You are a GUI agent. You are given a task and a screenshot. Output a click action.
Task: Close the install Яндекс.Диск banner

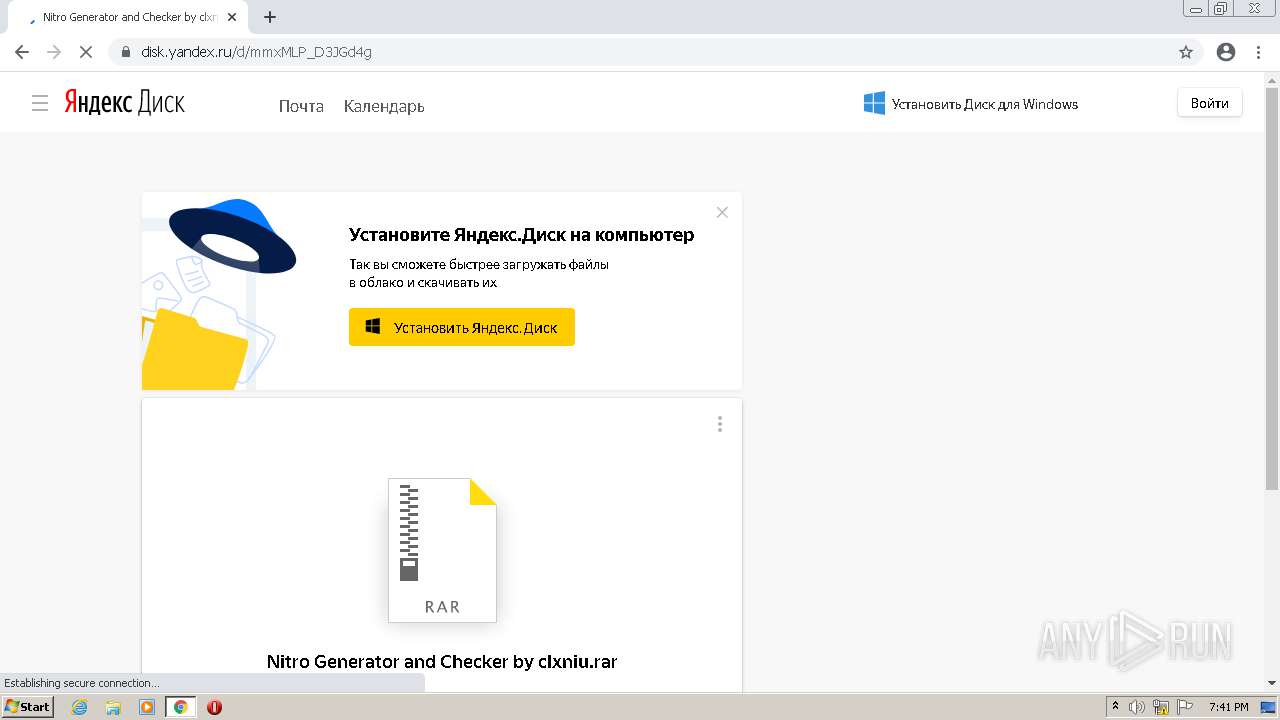pos(722,212)
